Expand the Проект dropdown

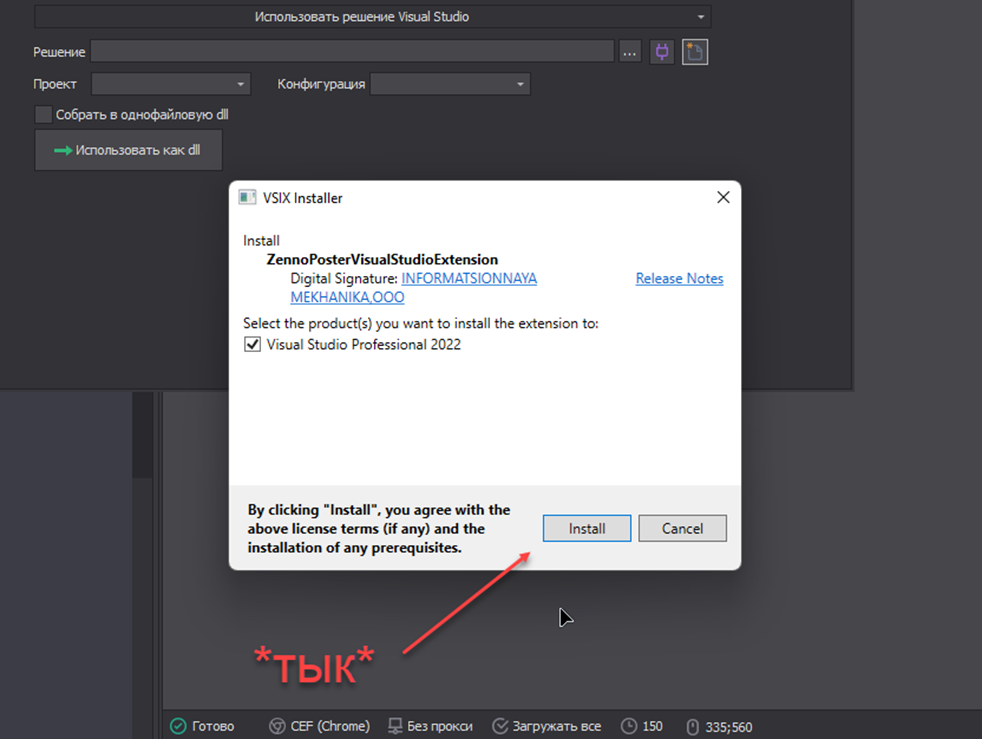click(x=171, y=84)
